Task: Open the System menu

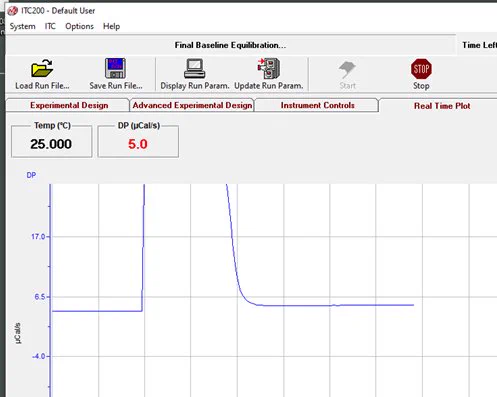Action: coord(22,26)
